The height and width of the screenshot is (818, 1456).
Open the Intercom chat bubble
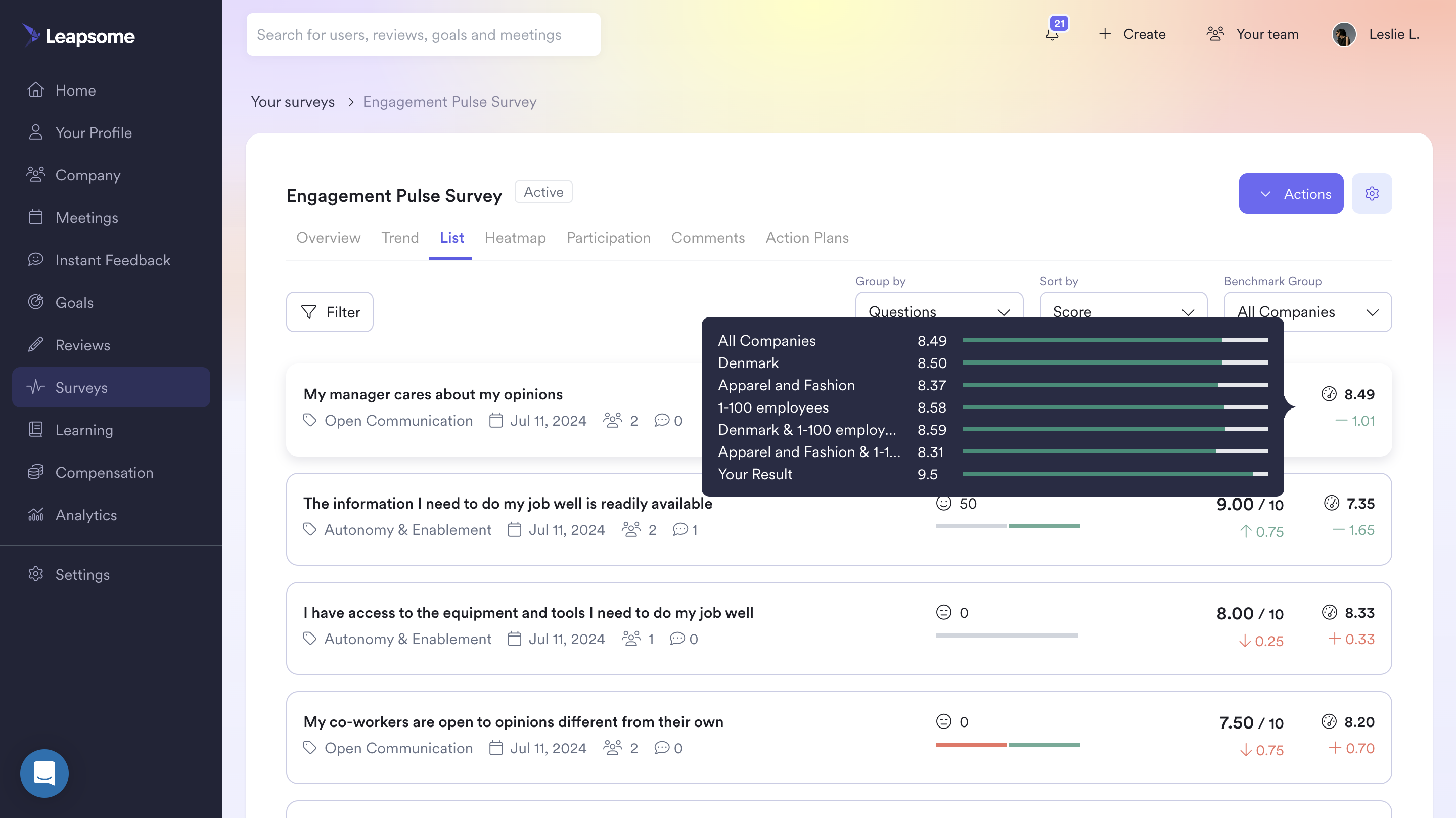pyautogui.click(x=44, y=773)
